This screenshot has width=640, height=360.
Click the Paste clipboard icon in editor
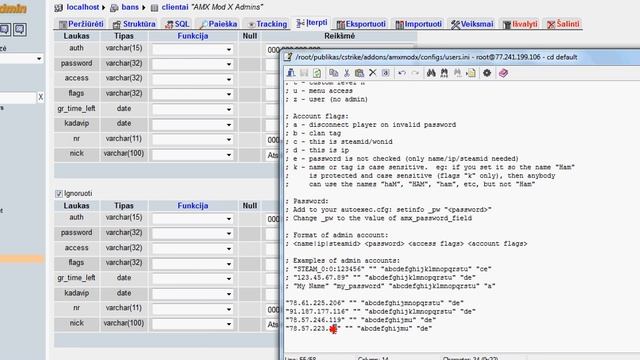[x=359, y=73]
